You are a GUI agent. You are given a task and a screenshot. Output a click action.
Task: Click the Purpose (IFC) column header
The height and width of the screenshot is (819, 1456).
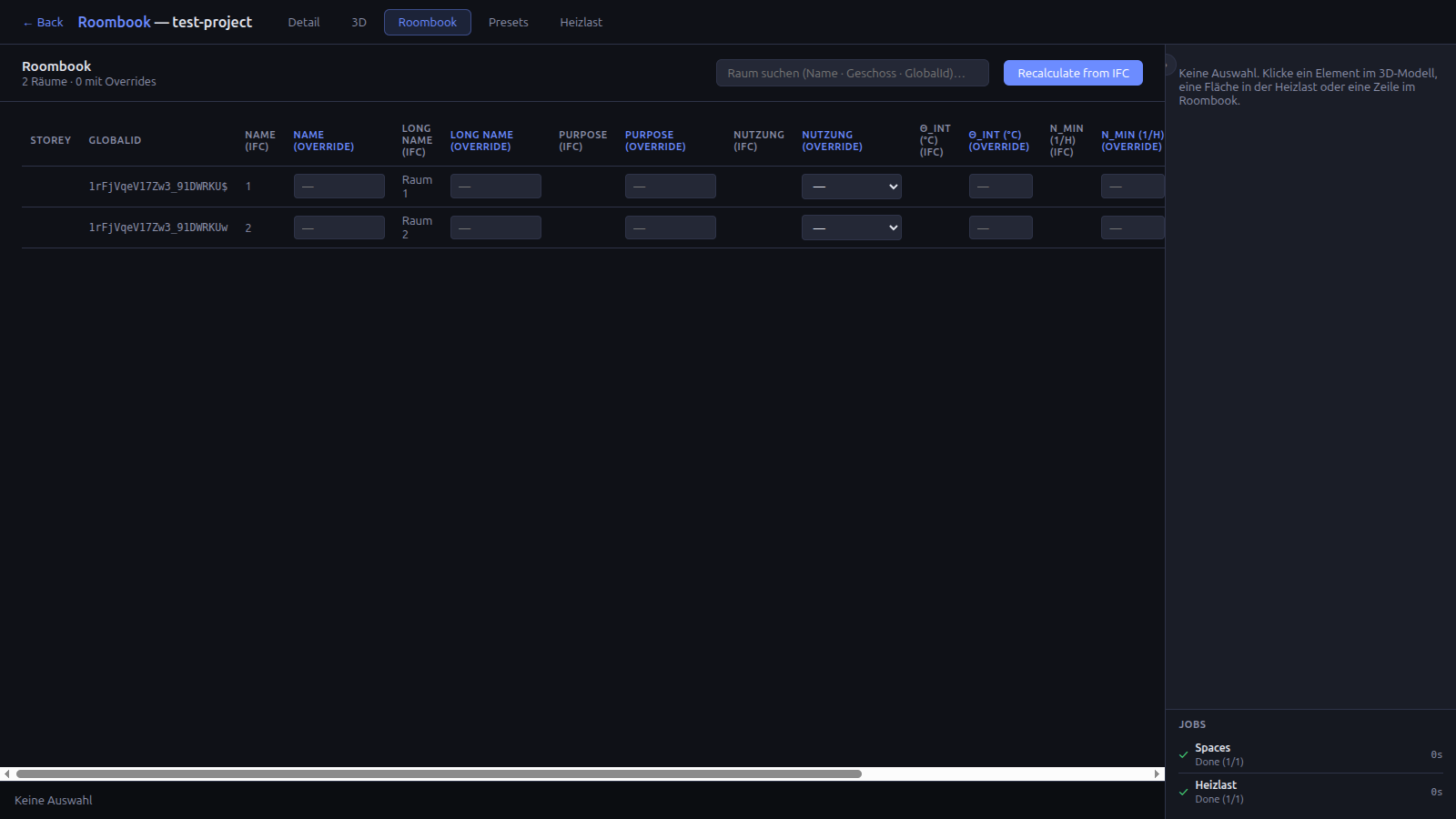582,140
